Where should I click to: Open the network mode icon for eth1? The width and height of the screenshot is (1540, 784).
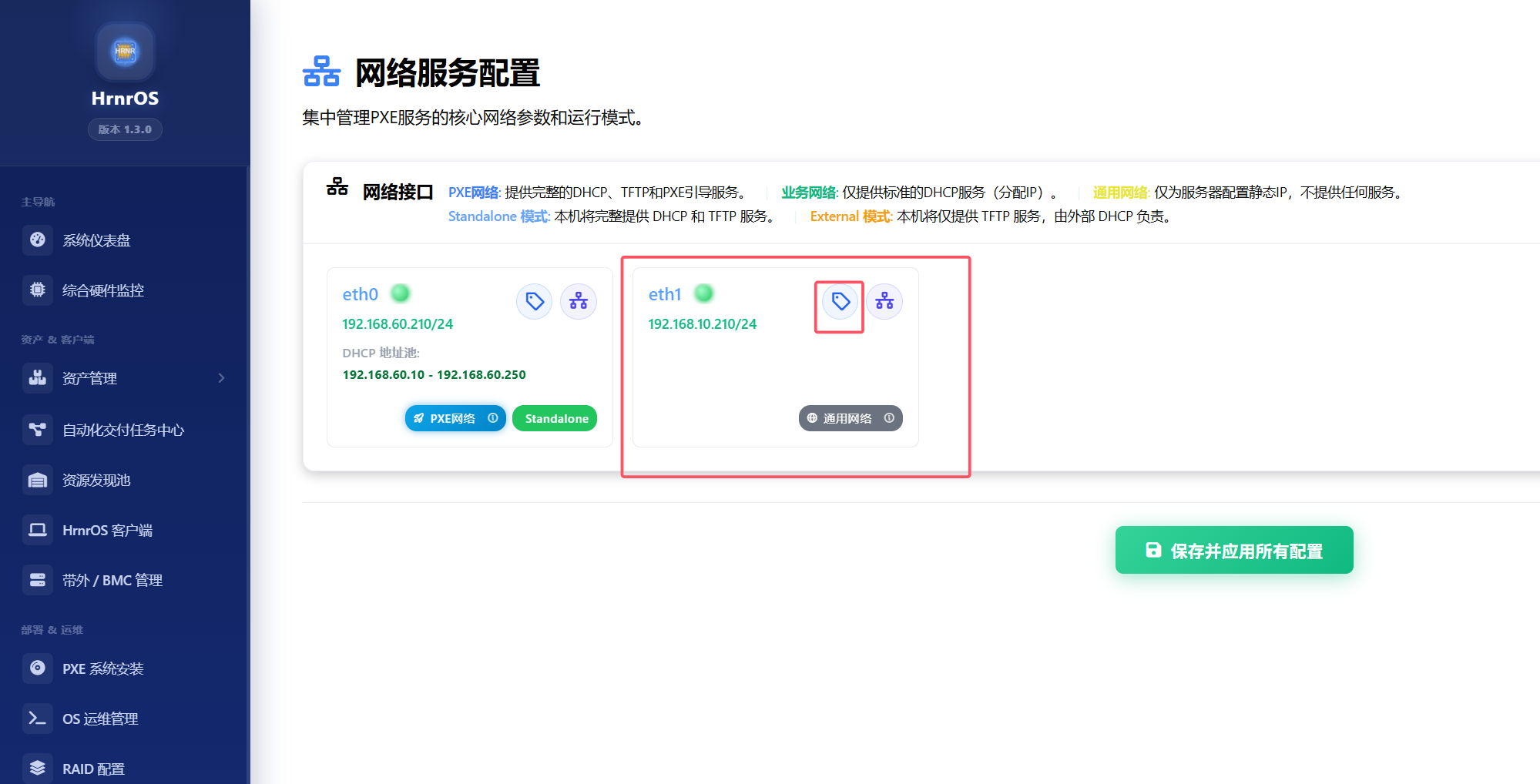[884, 302]
